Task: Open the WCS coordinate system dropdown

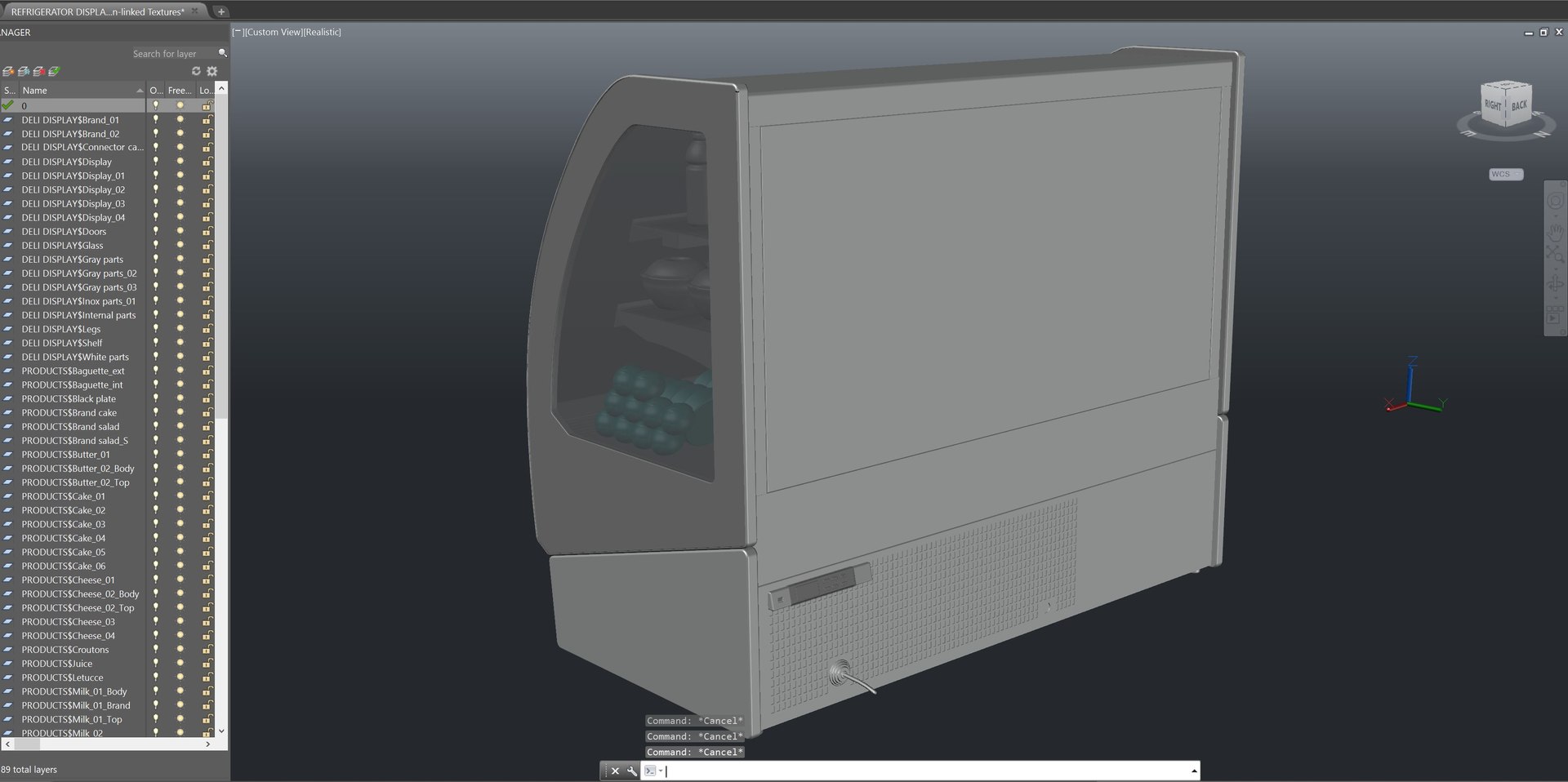Action: point(1506,174)
